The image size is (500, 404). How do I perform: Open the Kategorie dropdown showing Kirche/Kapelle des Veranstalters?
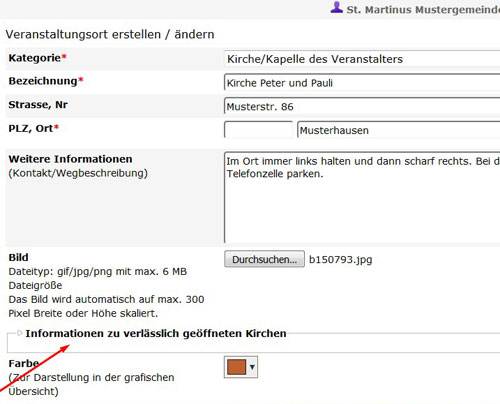362,59
